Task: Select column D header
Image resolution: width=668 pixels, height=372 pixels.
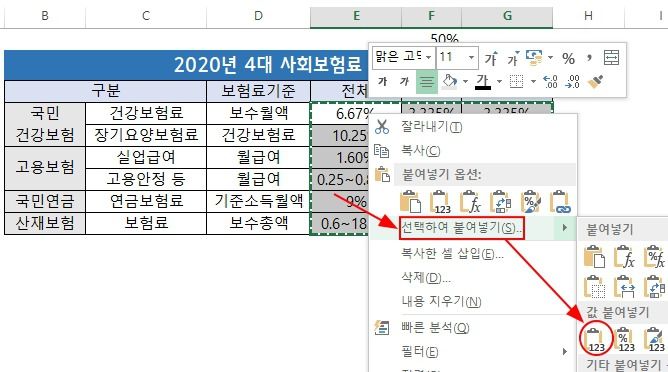Action: [258, 16]
